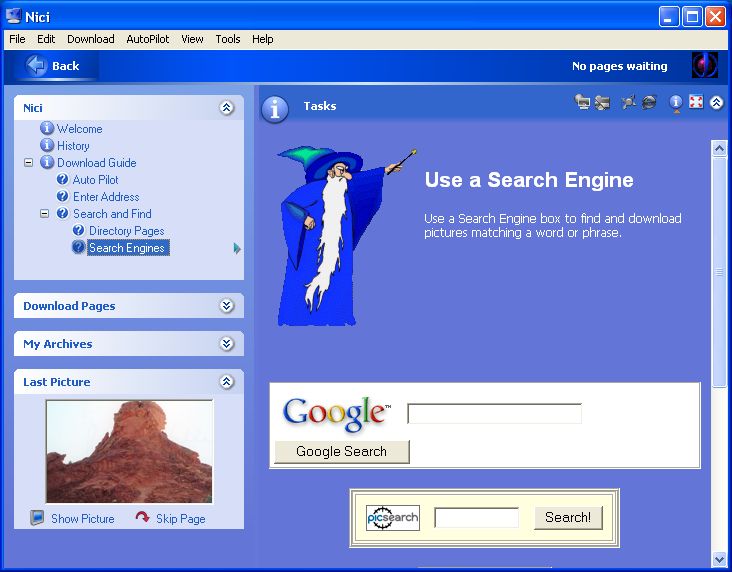This screenshot has width=732, height=572.
Task: Click the My Archives panel title
Action: [x=57, y=344]
